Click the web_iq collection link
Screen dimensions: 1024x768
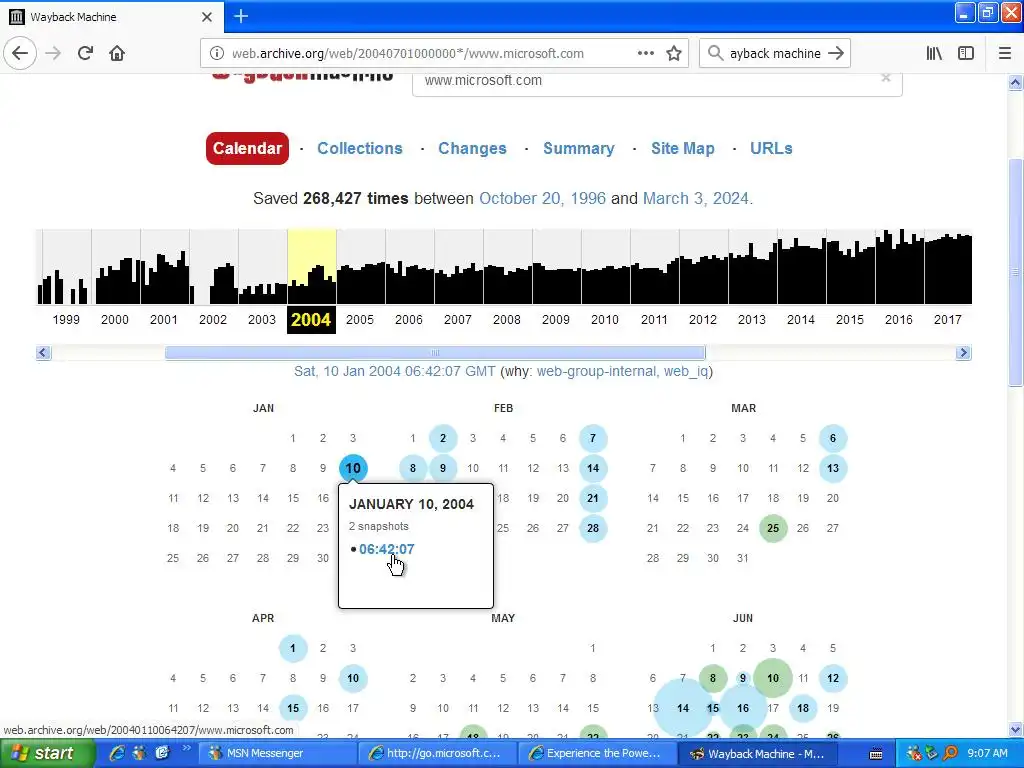coord(686,372)
